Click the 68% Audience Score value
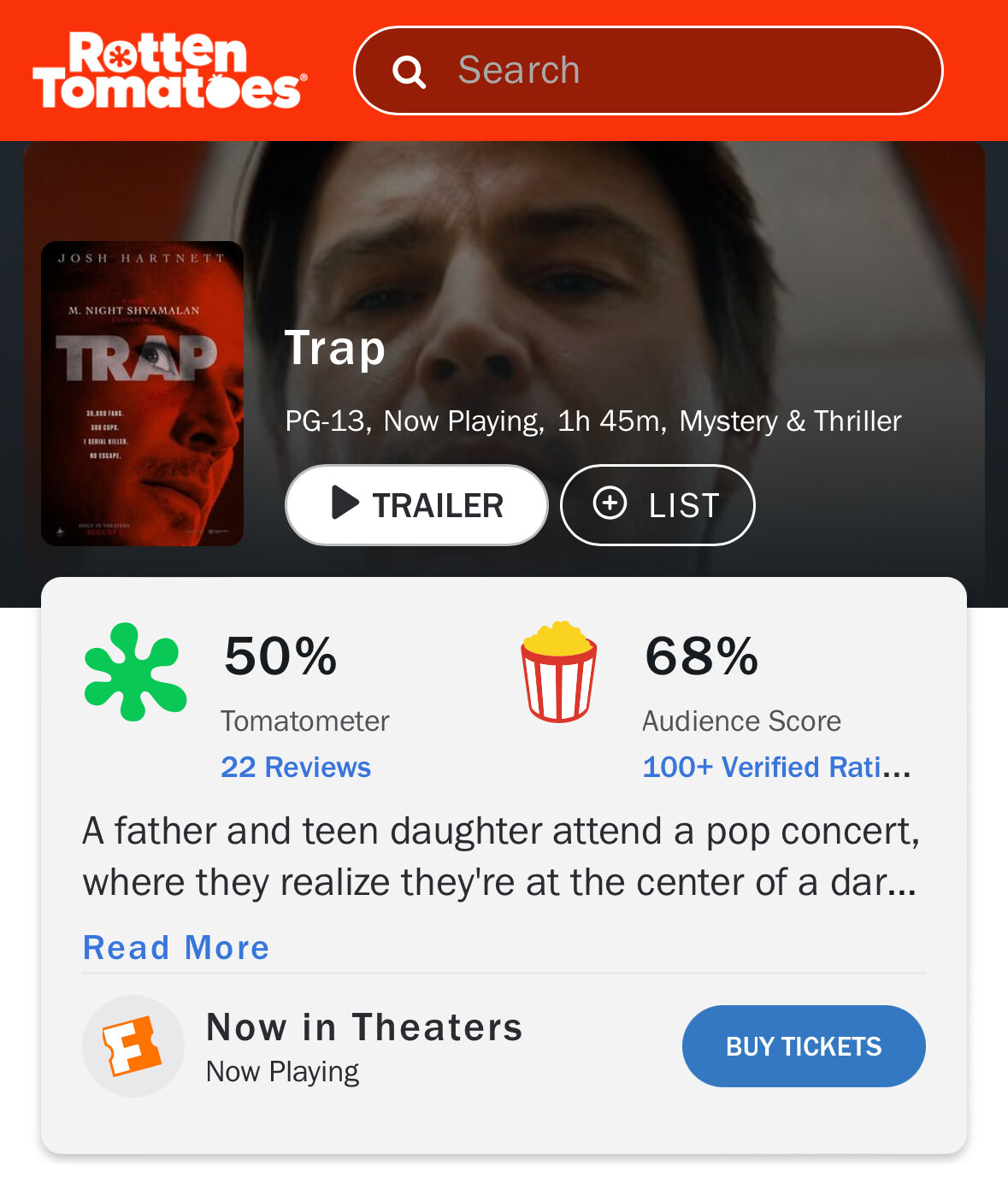 click(701, 656)
